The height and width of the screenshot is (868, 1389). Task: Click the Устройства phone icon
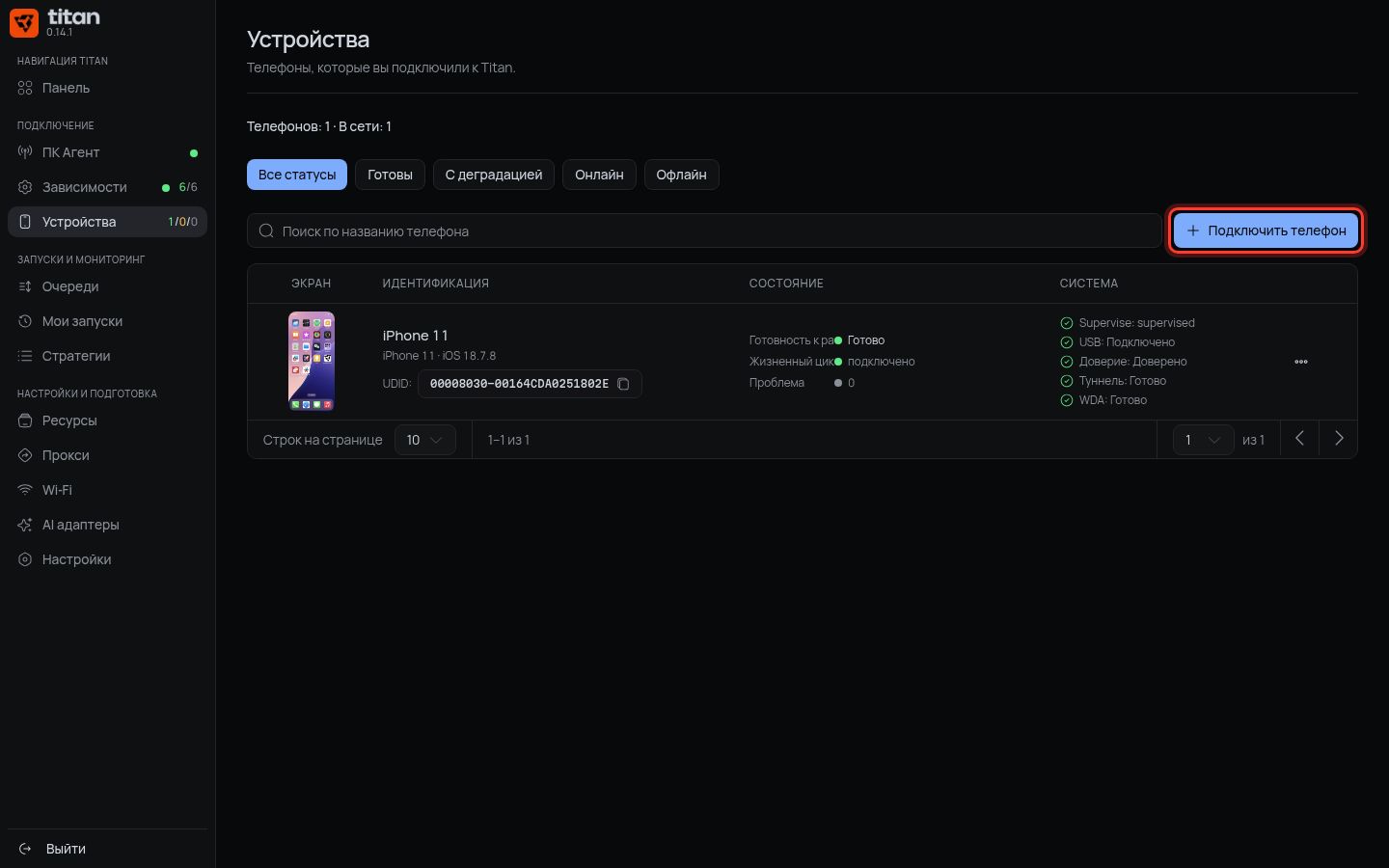pyautogui.click(x=25, y=222)
